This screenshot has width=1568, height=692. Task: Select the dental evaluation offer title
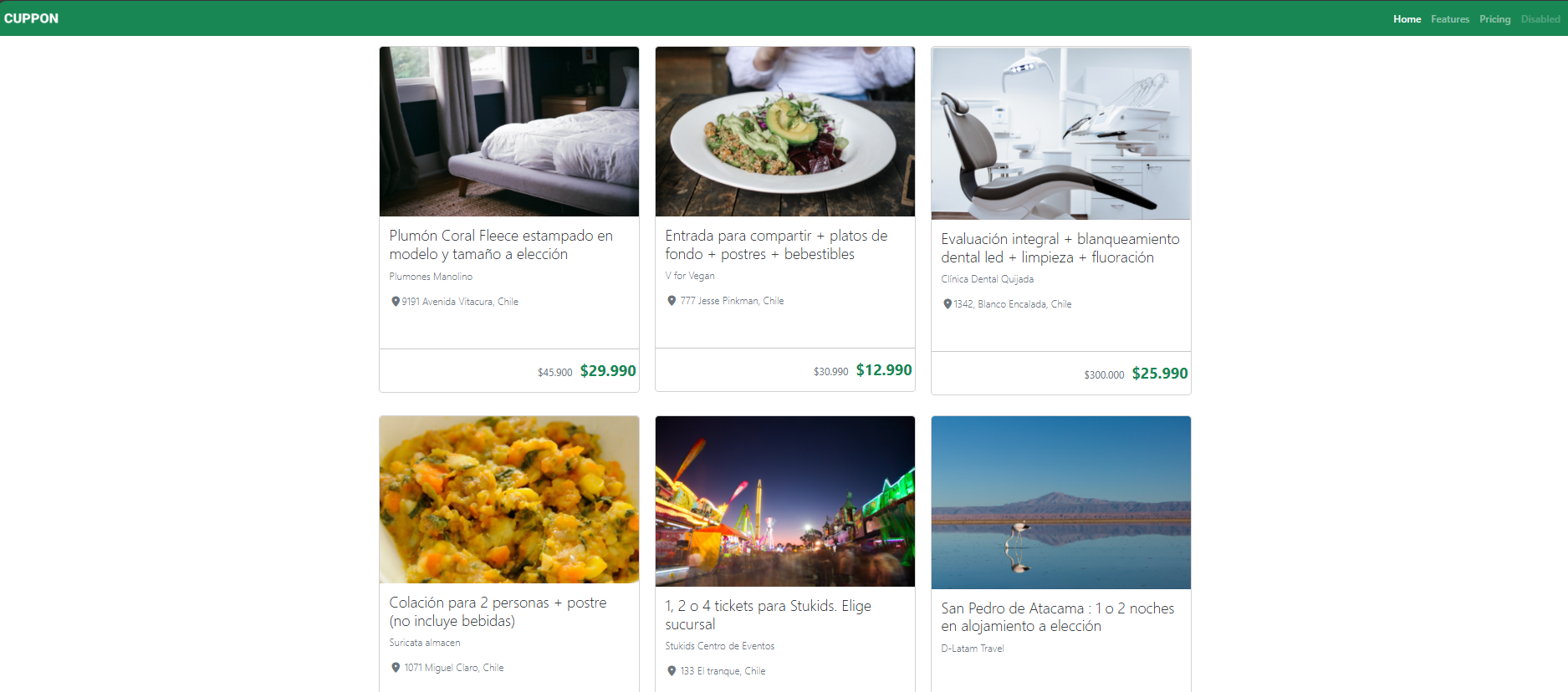(1060, 248)
